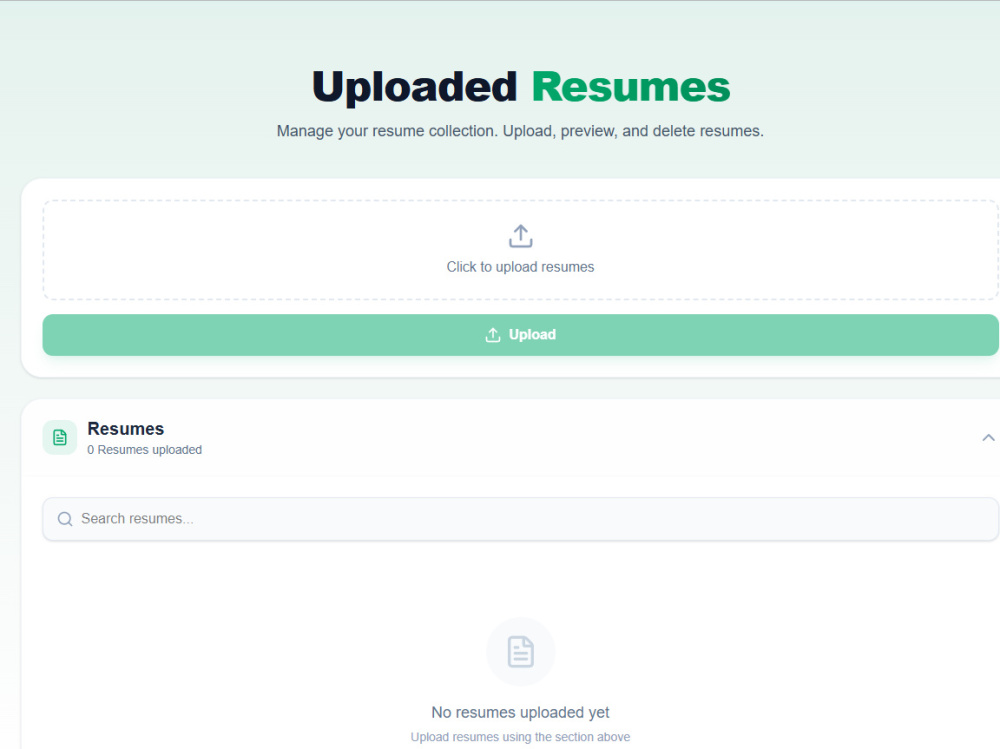The height and width of the screenshot is (749, 1000).
Task: Click the 'Uploaded Resumes' page heading
Action: 520,87
